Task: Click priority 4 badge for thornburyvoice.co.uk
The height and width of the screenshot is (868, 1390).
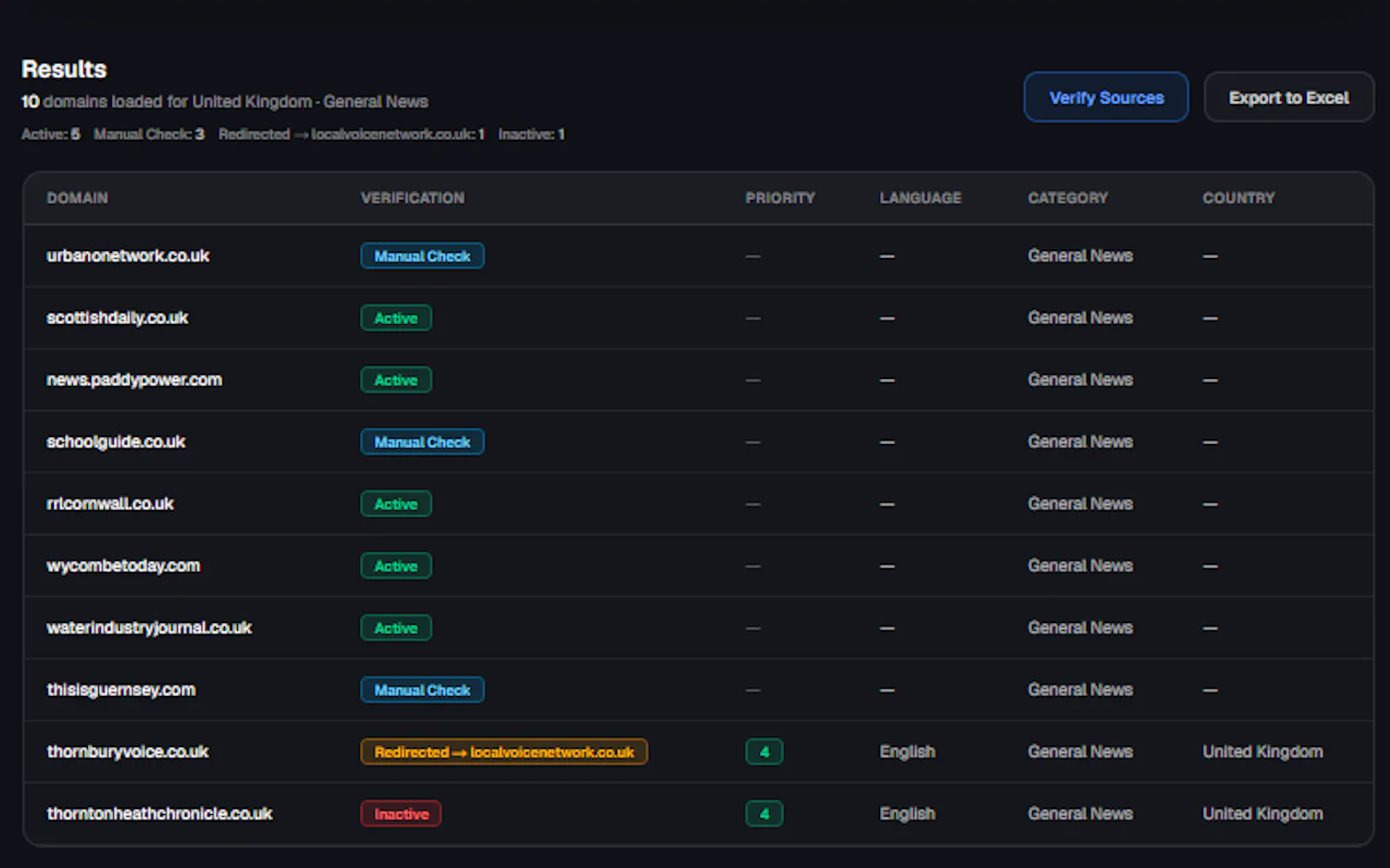Action: point(764,752)
